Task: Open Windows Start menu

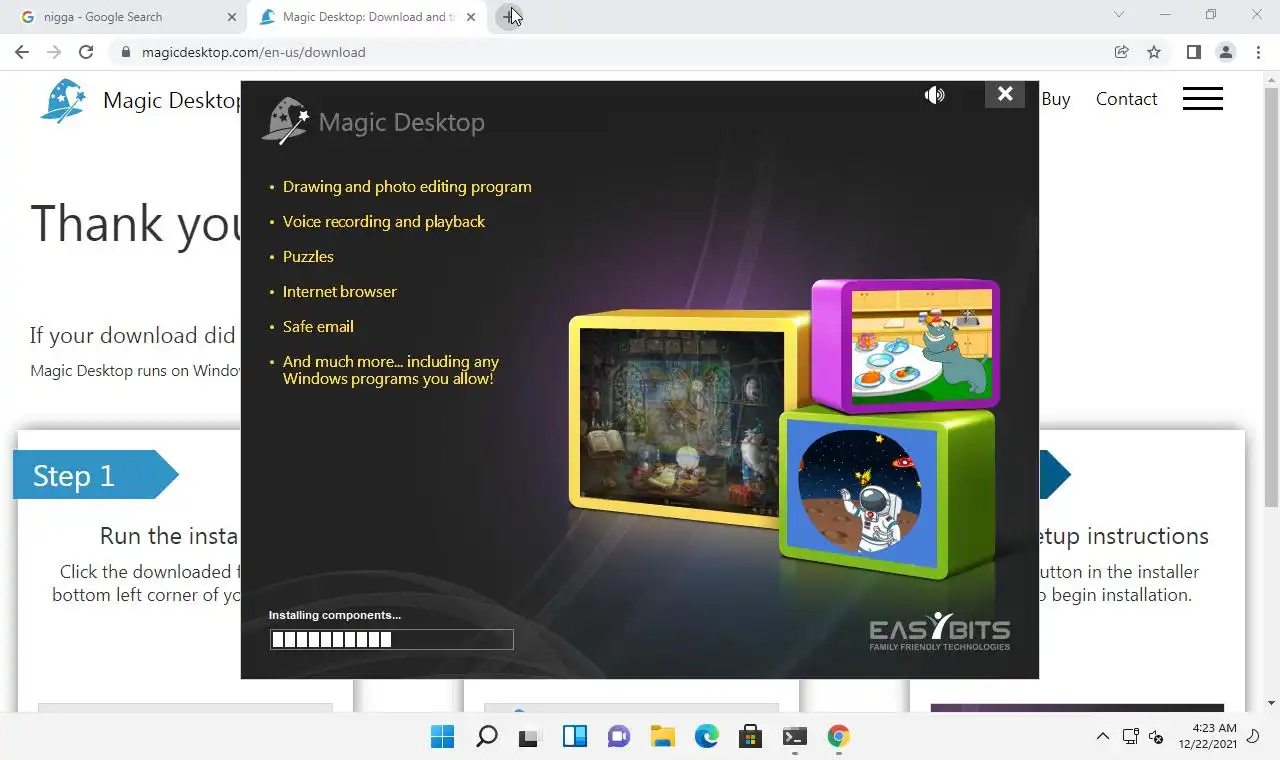Action: [442, 737]
